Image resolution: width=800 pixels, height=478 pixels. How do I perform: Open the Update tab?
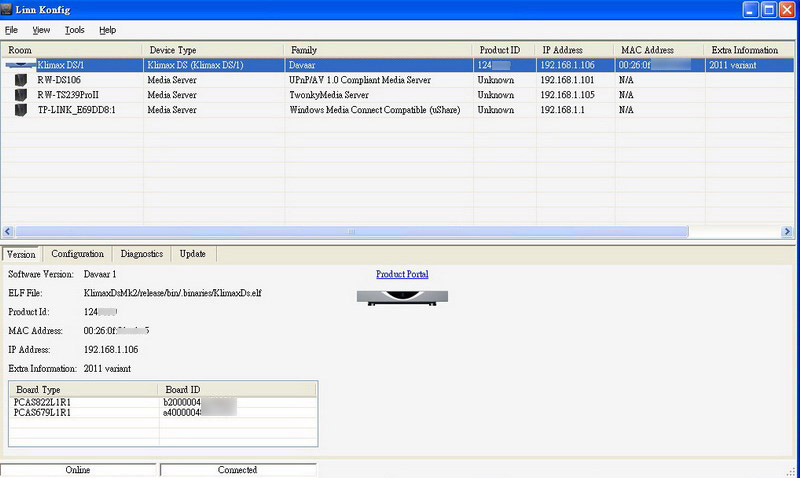193,254
